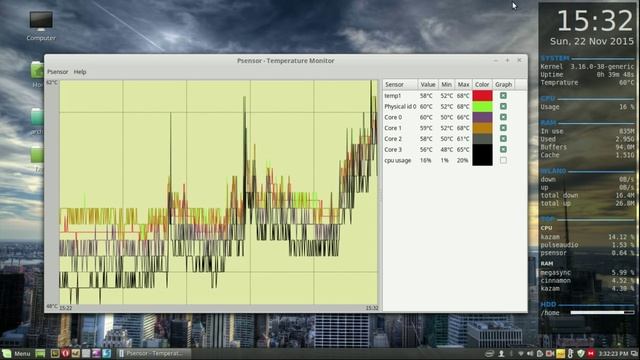
Task: Click the gray swatch for Core 2
Action: [x=482, y=139]
